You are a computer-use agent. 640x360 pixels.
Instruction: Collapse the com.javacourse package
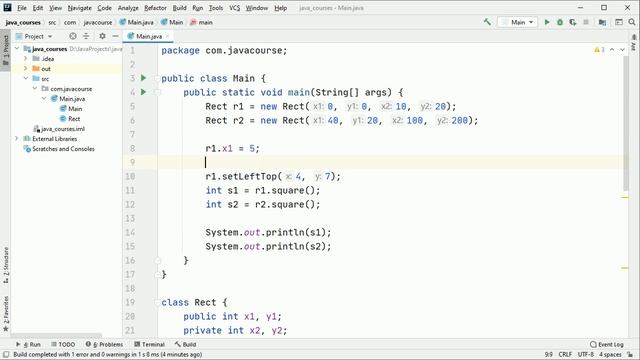[x=35, y=89]
